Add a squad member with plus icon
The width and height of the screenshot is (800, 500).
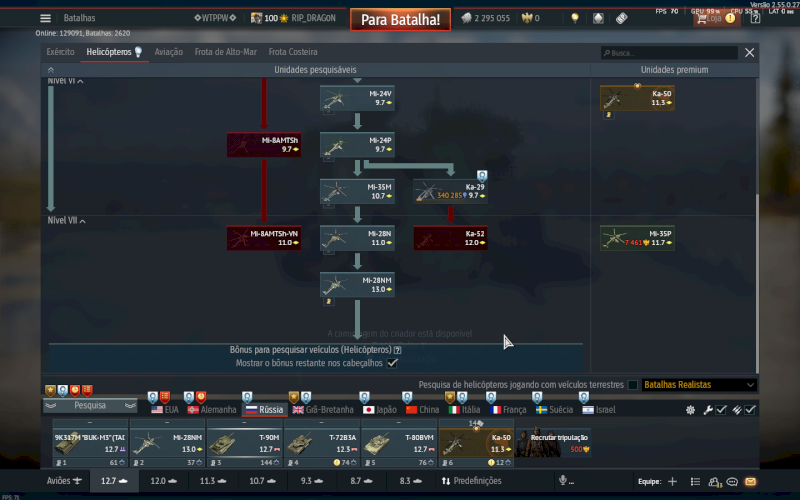[x=672, y=481]
